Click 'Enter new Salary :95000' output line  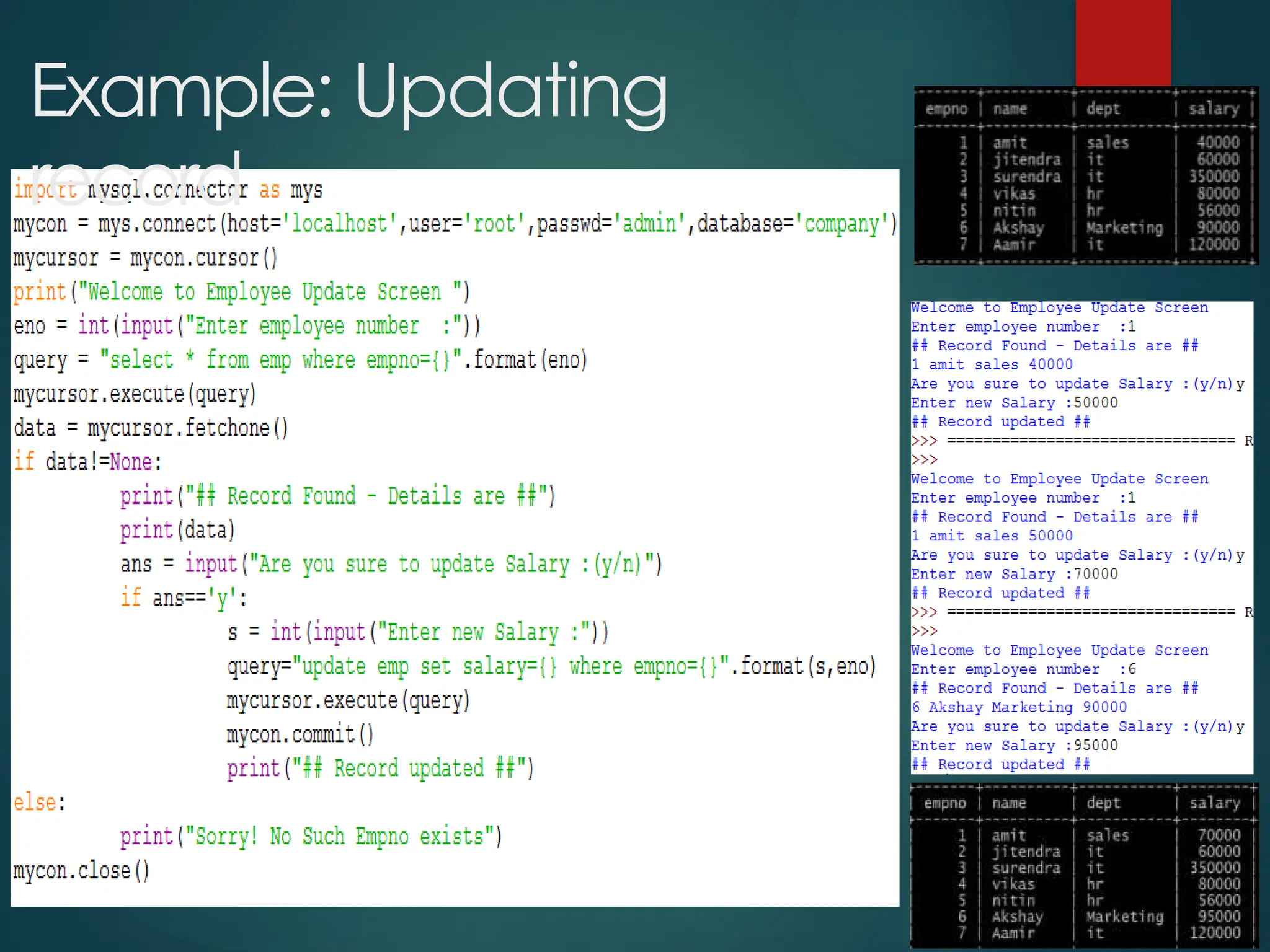(1014, 746)
